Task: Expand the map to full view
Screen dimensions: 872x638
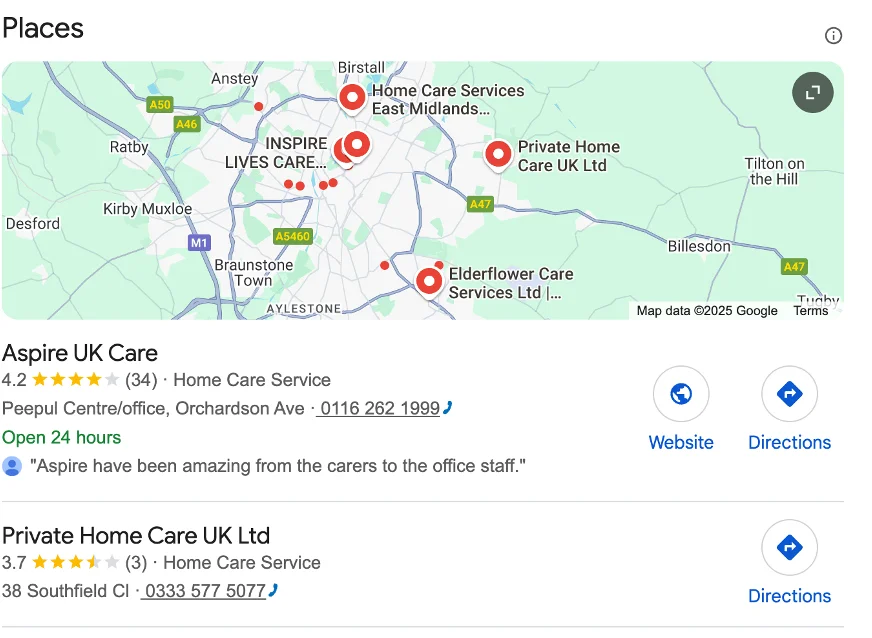Action: 813,93
